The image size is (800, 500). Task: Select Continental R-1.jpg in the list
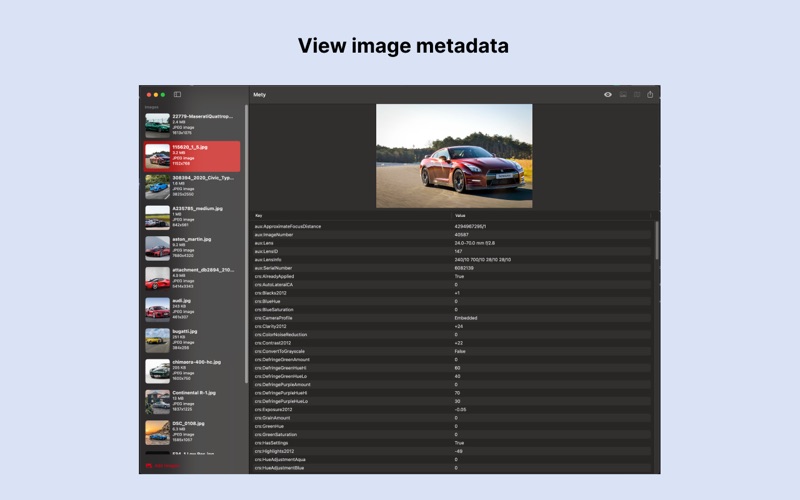(x=192, y=402)
